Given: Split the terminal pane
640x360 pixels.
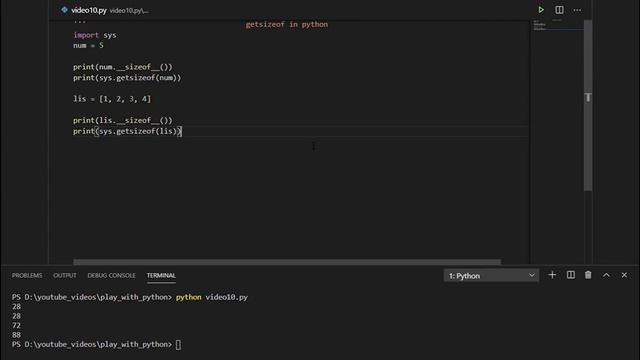Looking at the screenshot, I should [571, 275].
